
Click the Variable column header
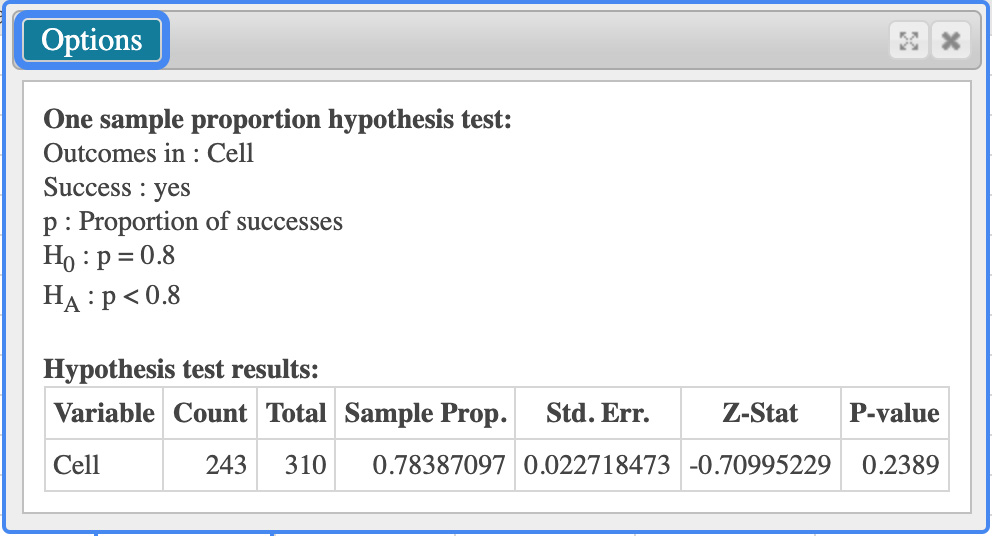click(104, 413)
